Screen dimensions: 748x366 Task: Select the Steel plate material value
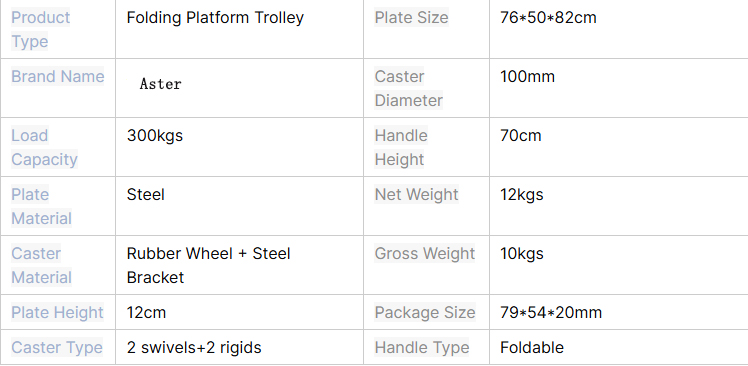(x=145, y=195)
